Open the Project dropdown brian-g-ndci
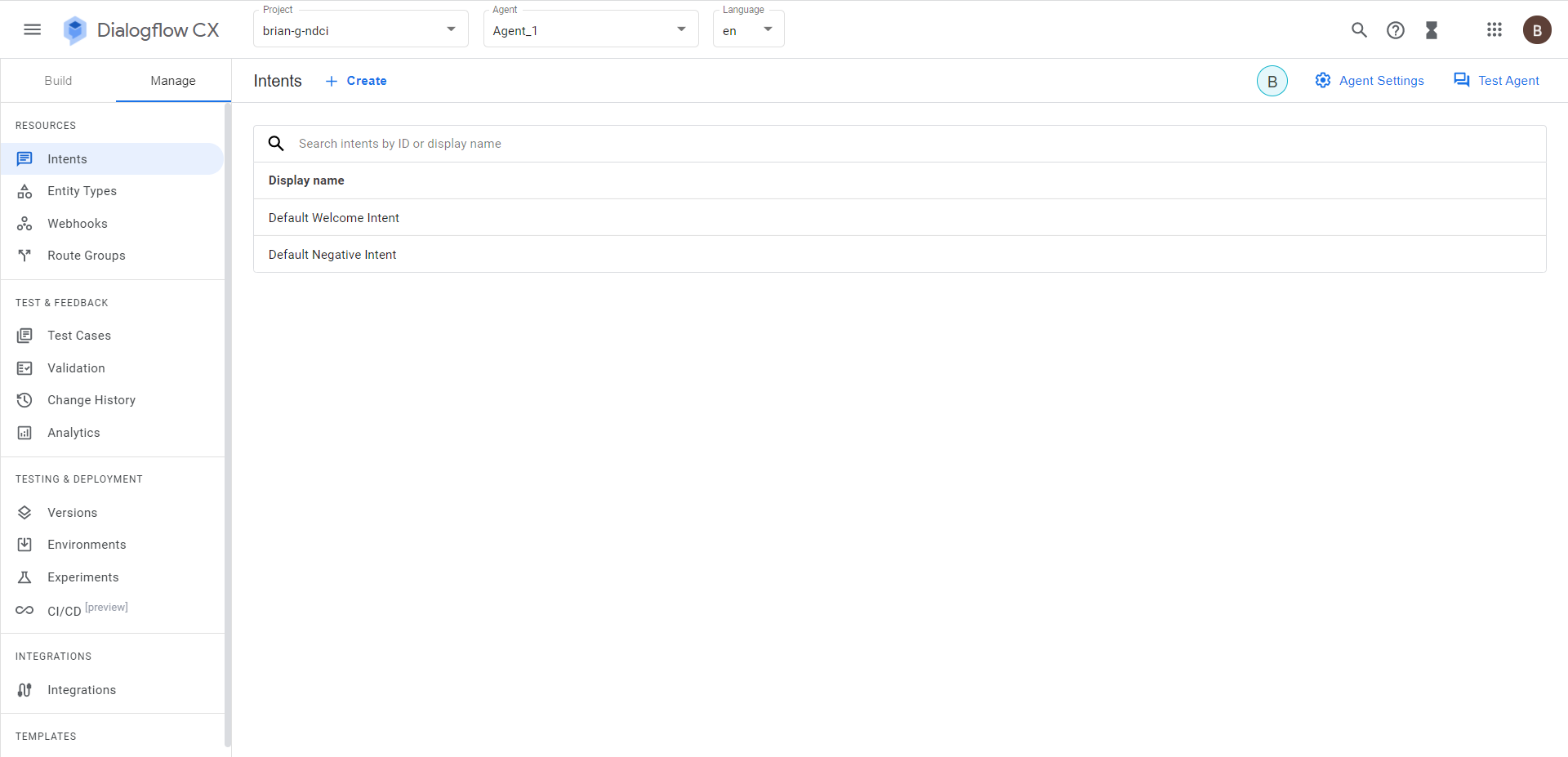The height and width of the screenshot is (757, 1568). [360, 29]
